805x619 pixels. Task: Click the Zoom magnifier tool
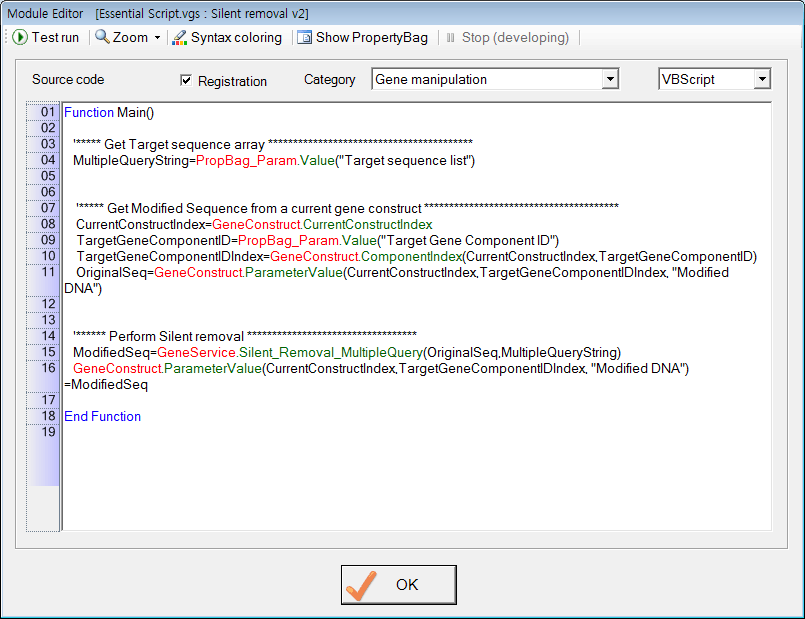[x=121, y=37]
